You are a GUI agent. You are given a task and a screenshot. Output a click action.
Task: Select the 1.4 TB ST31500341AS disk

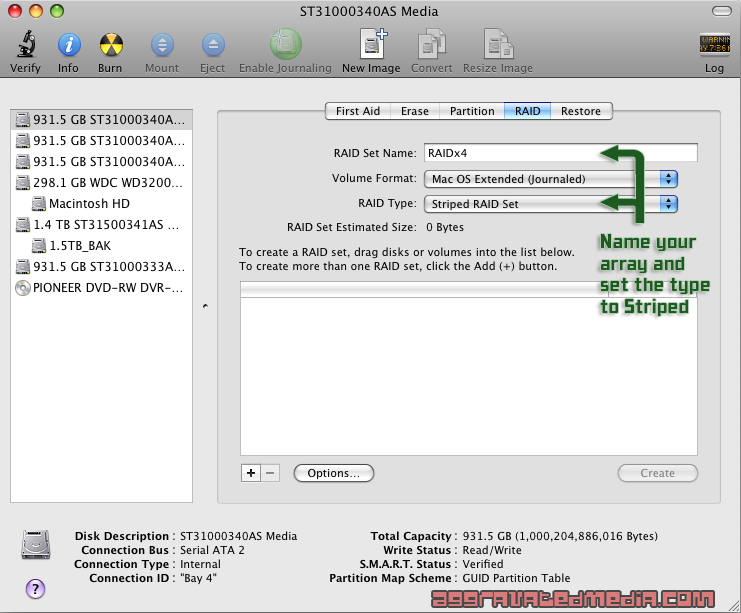click(101, 224)
